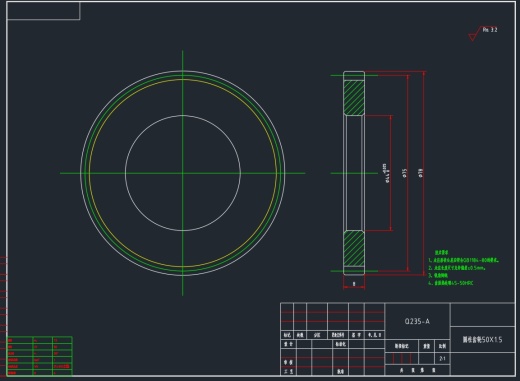
Task: Click the empty box at top-left of frame
Action: (43, 11)
